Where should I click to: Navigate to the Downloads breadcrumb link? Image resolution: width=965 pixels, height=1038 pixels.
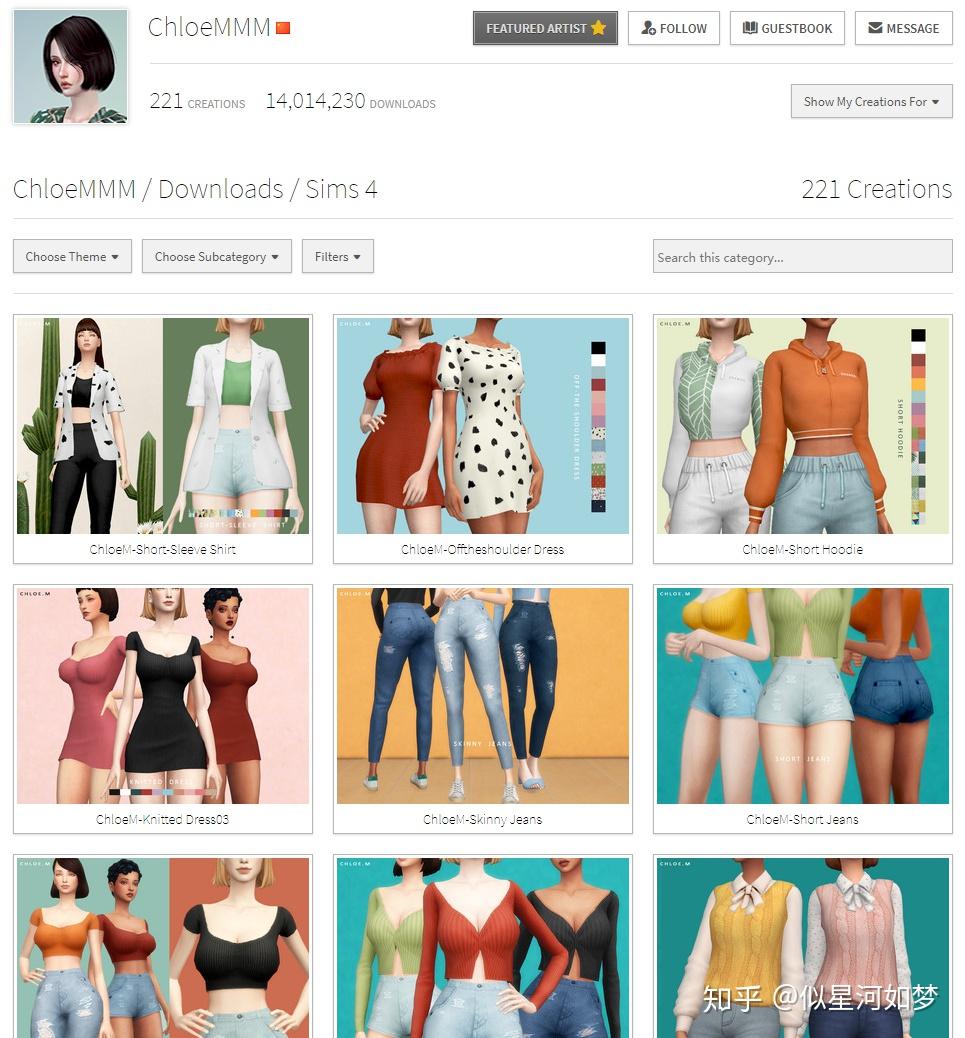tap(225, 189)
